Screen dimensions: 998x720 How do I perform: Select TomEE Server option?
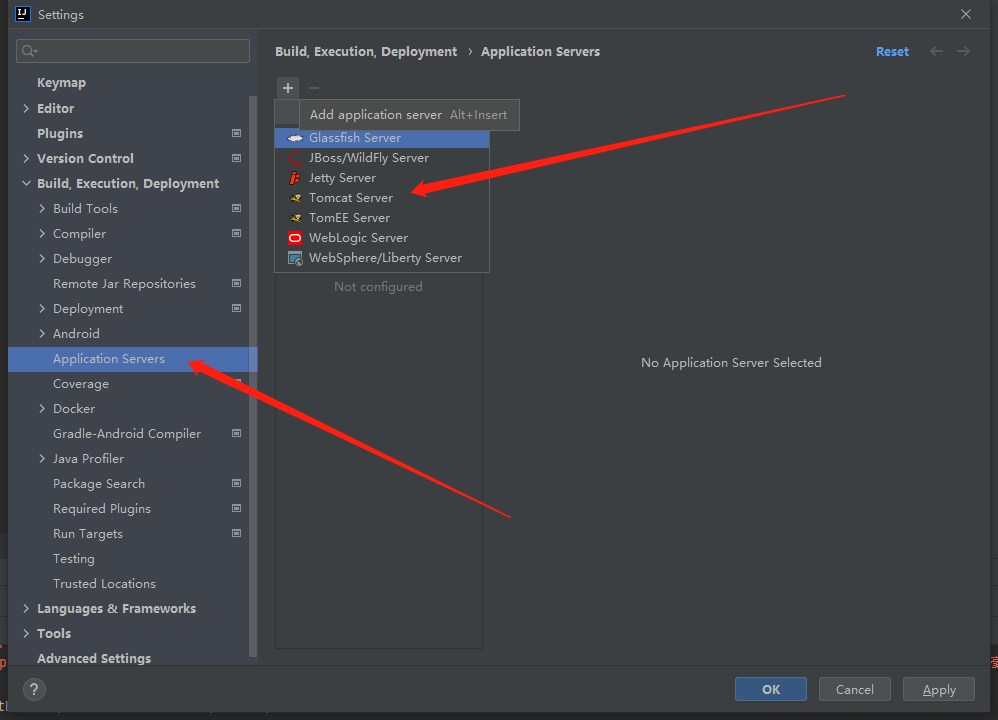pyautogui.click(x=382, y=218)
